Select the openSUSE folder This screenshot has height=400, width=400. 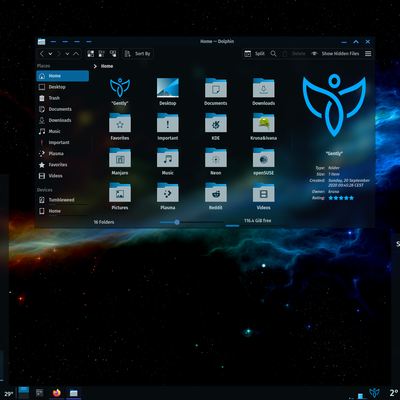[x=264, y=158]
